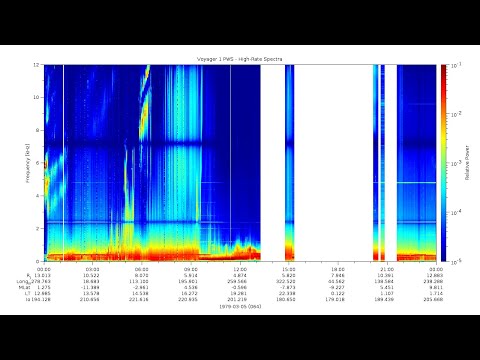Click the MLat value 5.451
The image size is (480, 360).
coord(387,287)
